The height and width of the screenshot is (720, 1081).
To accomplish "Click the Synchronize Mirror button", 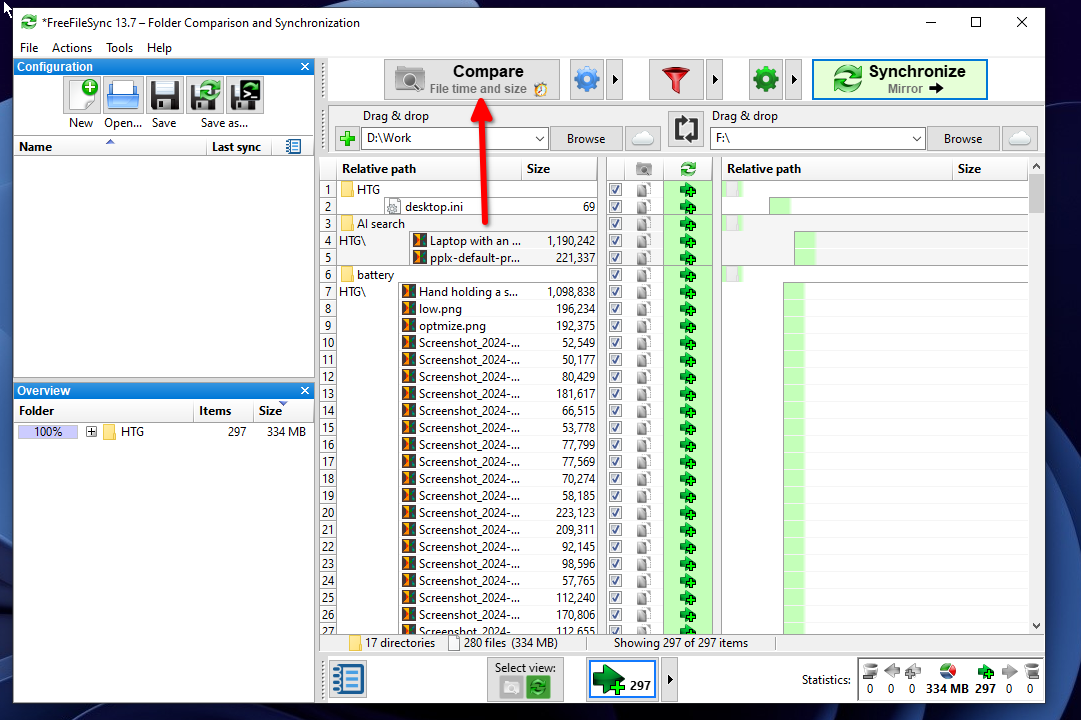I will tap(899, 80).
